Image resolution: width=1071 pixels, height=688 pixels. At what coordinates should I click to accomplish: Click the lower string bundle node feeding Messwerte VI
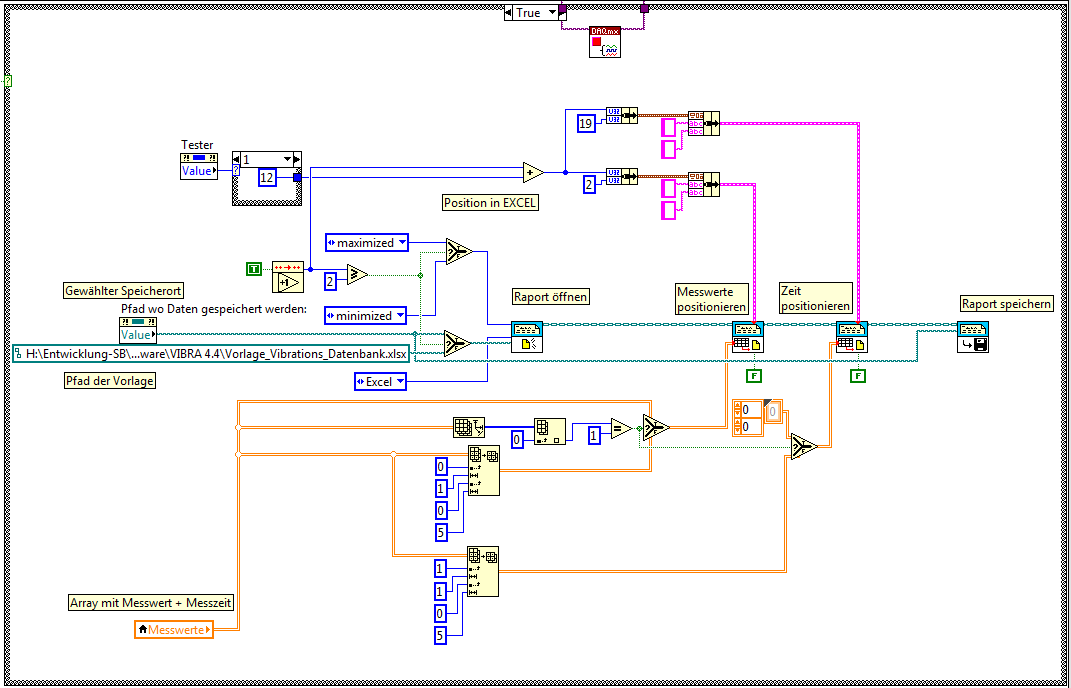[704, 184]
